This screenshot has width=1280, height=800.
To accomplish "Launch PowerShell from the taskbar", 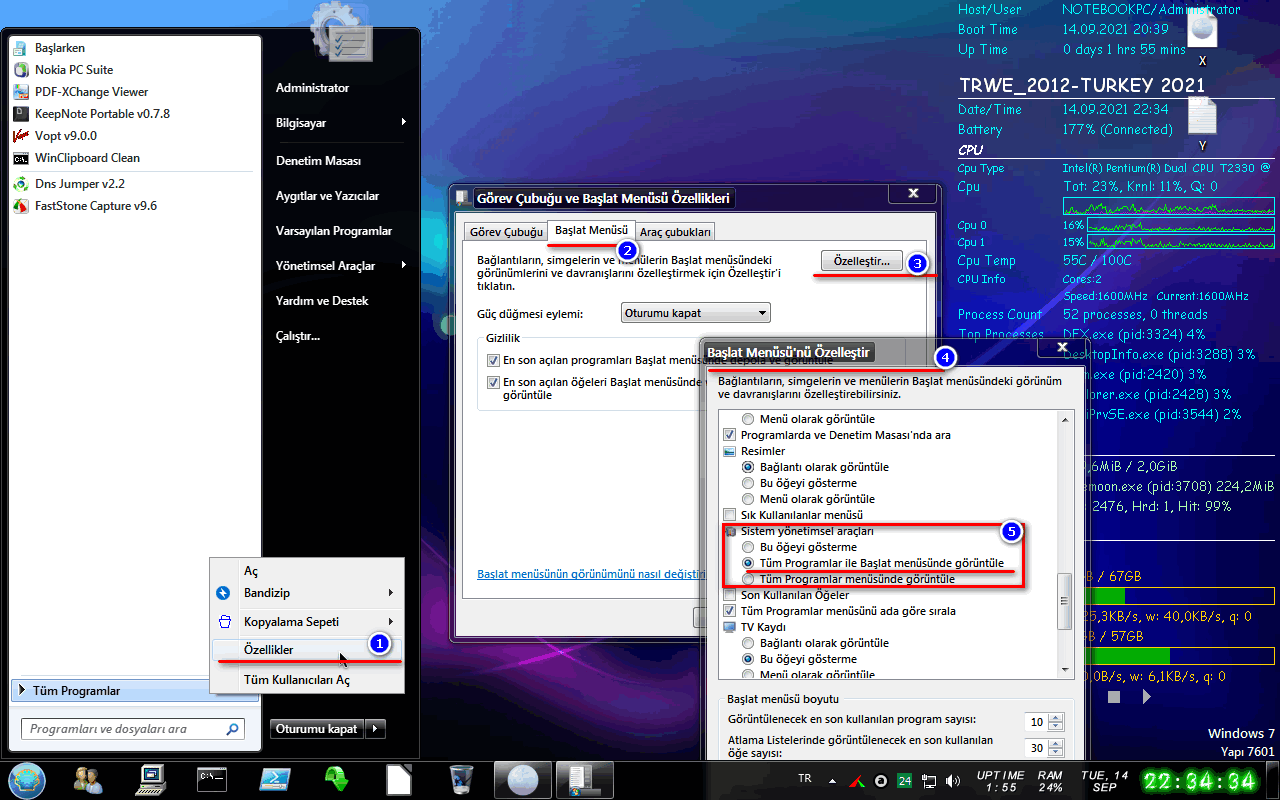I will click(275, 779).
